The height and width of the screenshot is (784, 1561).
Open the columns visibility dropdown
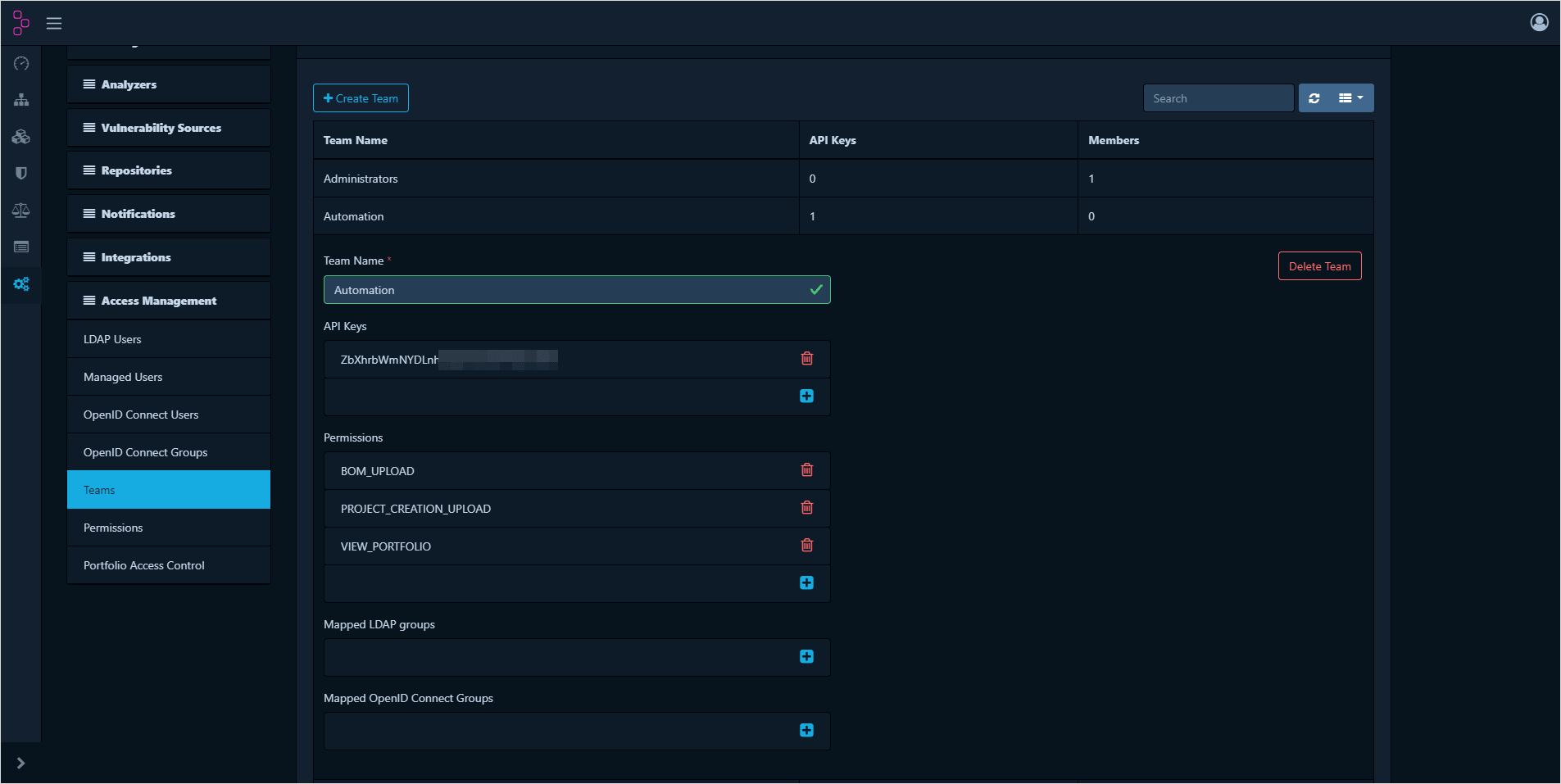tap(1351, 98)
